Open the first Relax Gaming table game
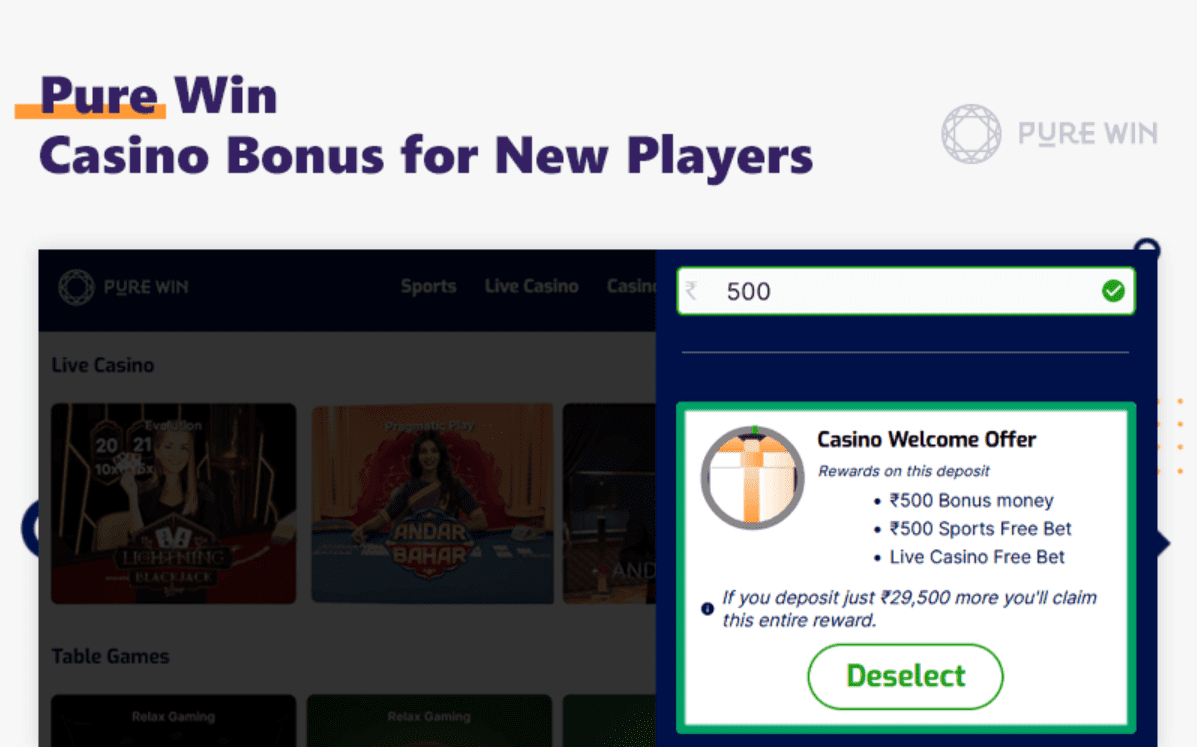Image resolution: width=1197 pixels, height=747 pixels. tap(173, 720)
